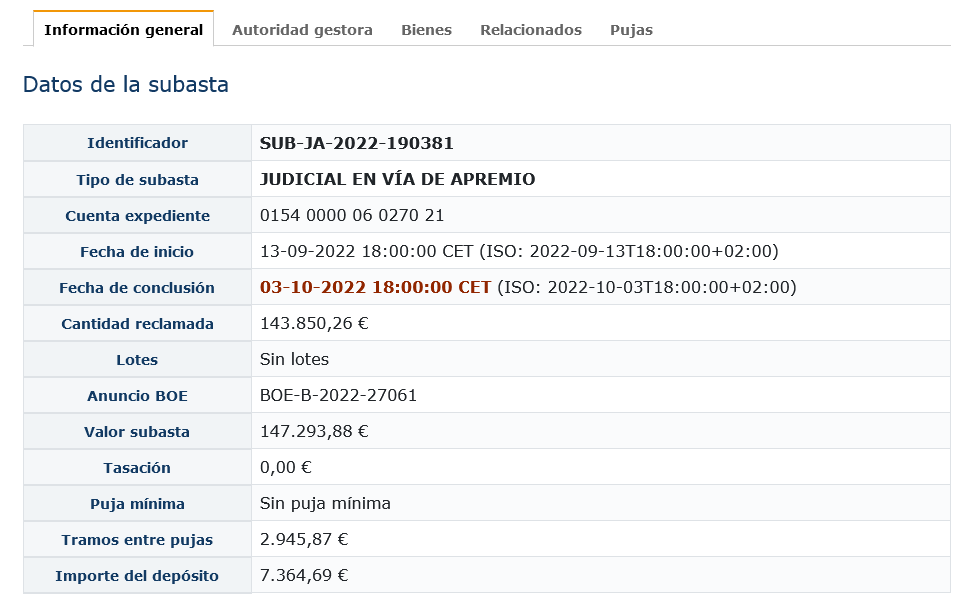Click the Valor subasta amount 147.293,88 €
The height and width of the screenshot is (598, 966).
click(x=314, y=431)
